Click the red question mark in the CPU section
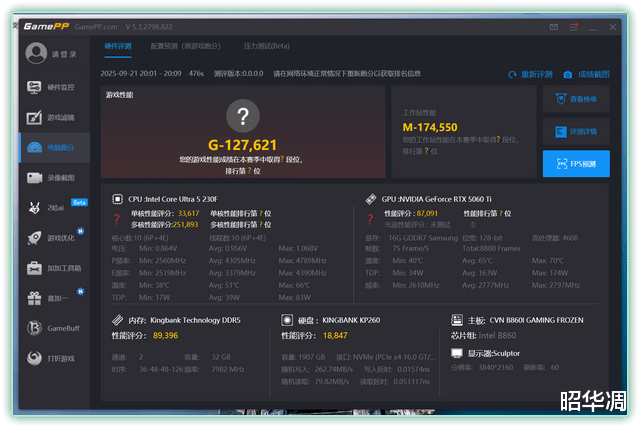 [117, 219]
